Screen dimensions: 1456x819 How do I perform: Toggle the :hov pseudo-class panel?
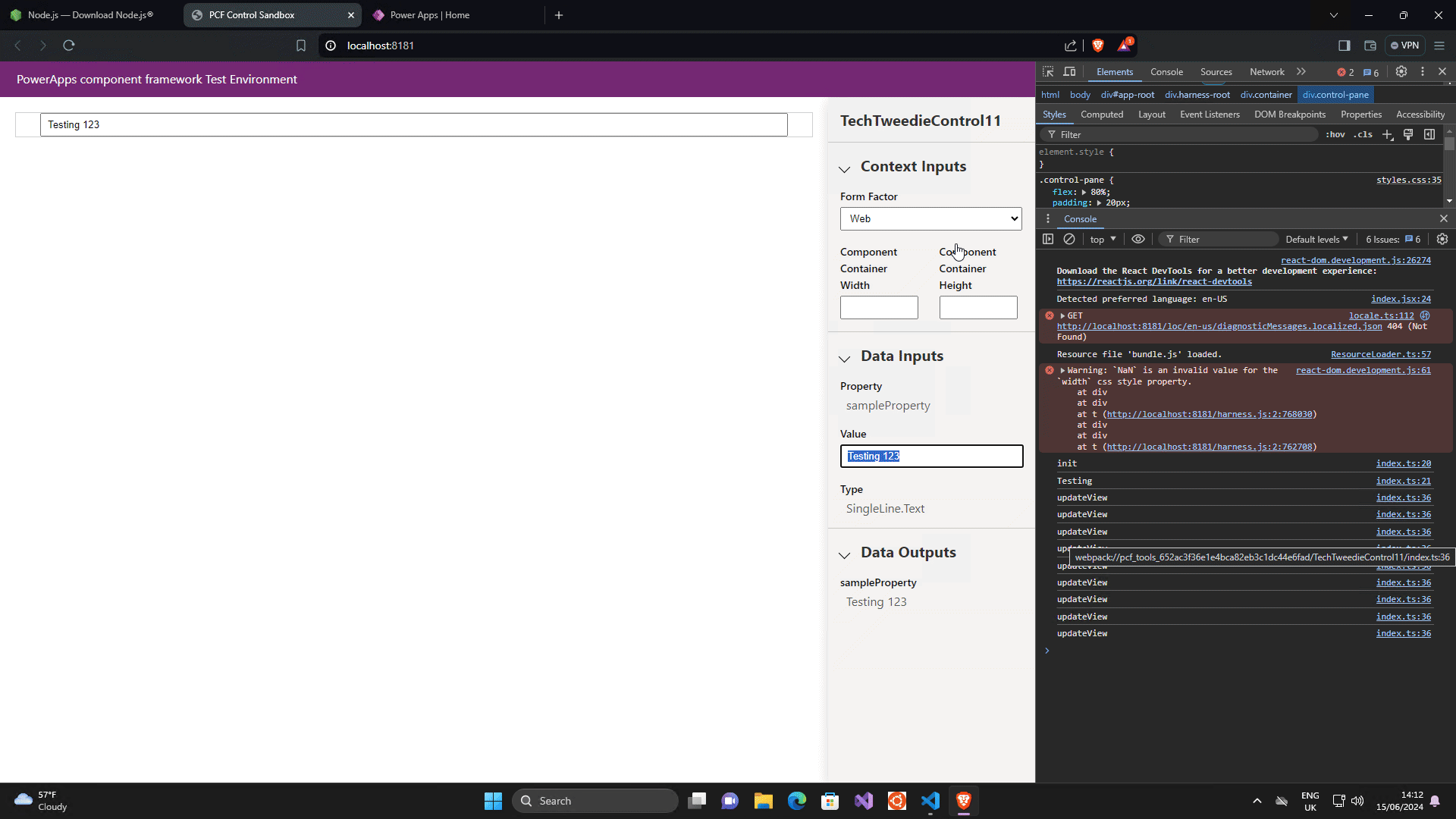click(1334, 134)
